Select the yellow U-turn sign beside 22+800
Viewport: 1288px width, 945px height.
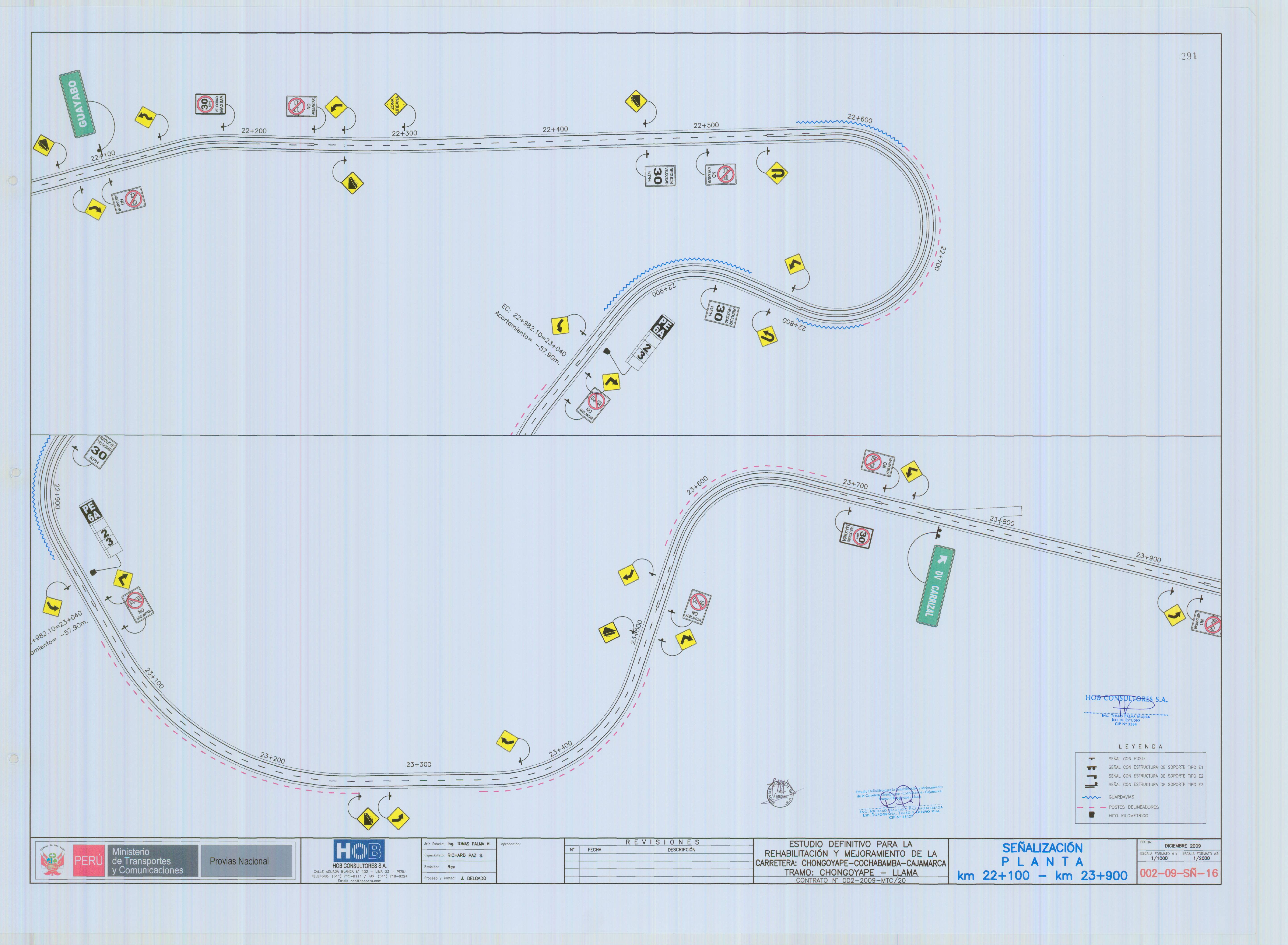point(768,336)
